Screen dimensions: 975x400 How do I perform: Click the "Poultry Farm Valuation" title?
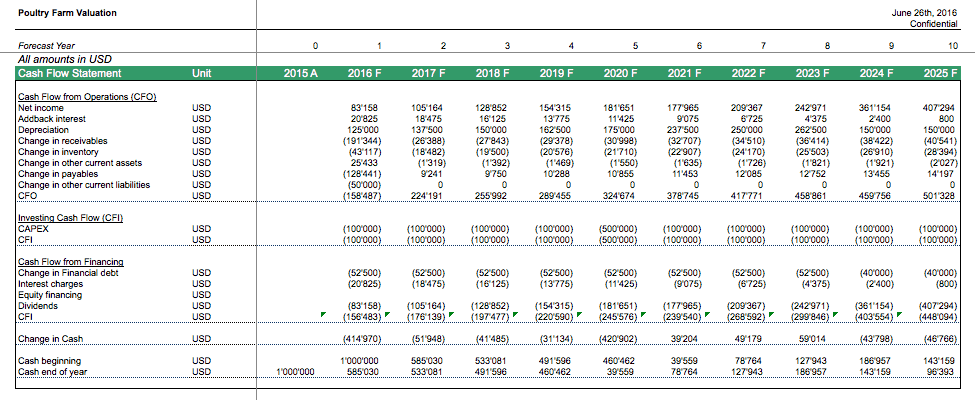click(x=67, y=12)
